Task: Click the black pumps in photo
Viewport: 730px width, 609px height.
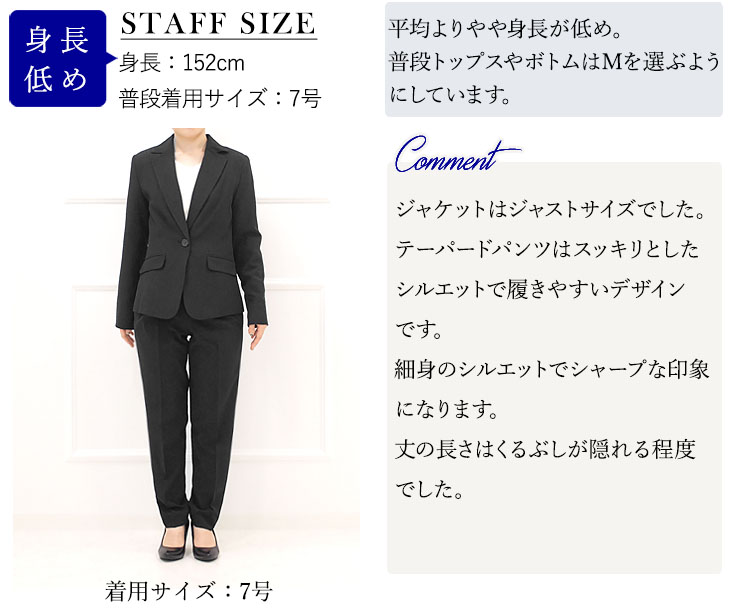Action: [x=188, y=543]
